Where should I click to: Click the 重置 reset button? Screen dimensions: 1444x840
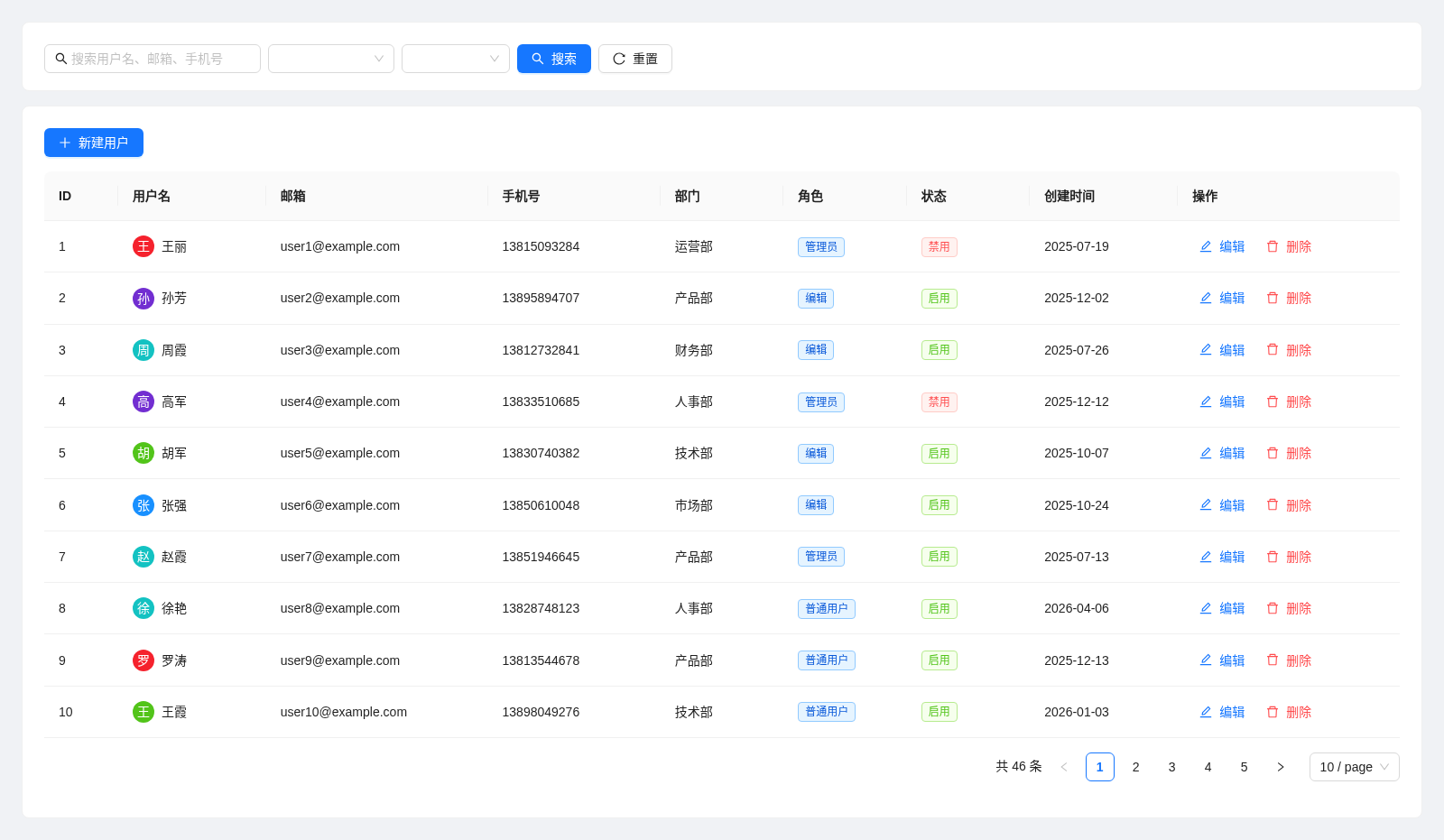click(x=635, y=59)
